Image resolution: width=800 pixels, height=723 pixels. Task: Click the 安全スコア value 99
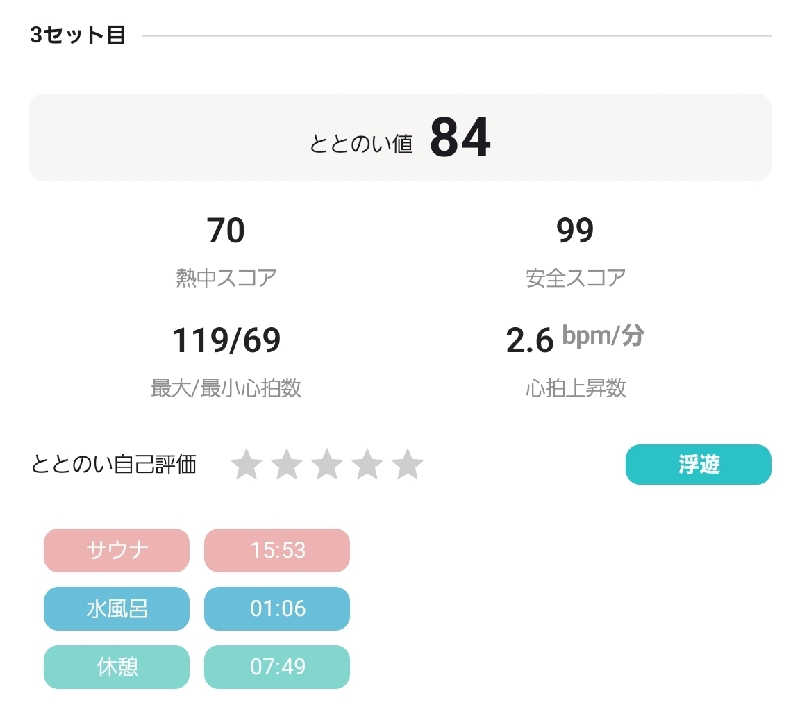coord(575,231)
